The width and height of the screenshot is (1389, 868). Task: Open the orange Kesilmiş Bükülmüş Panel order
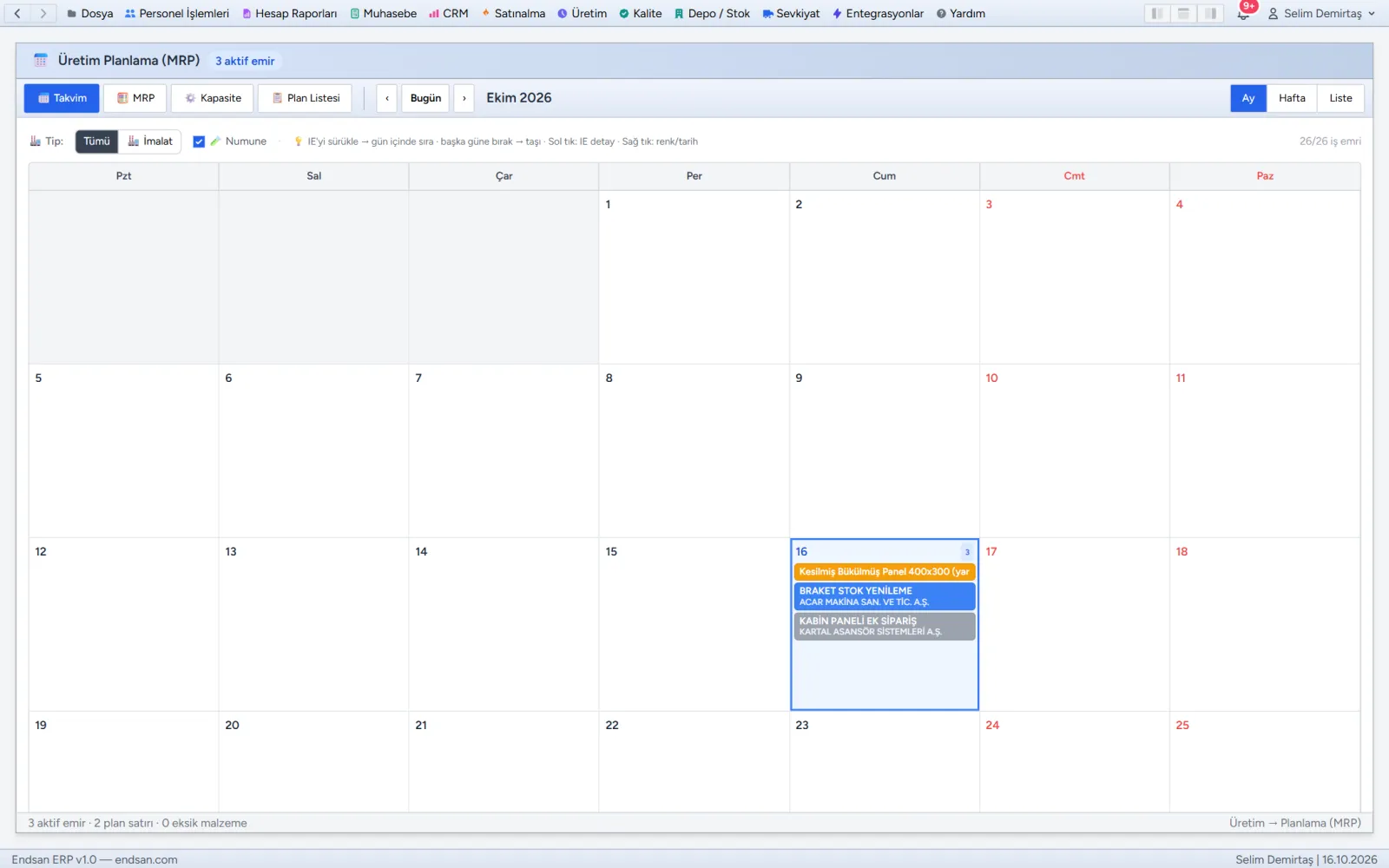click(x=884, y=572)
